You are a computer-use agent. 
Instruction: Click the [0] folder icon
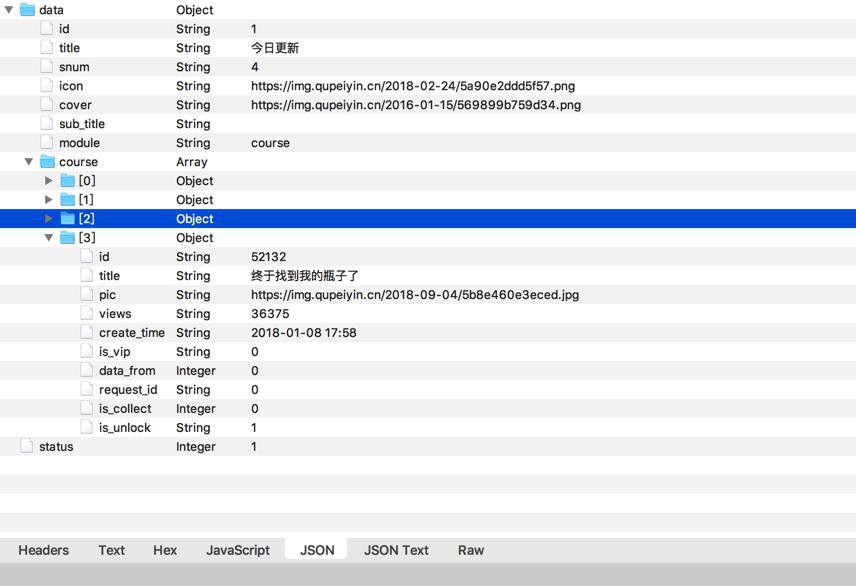click(x=67, y=181)
